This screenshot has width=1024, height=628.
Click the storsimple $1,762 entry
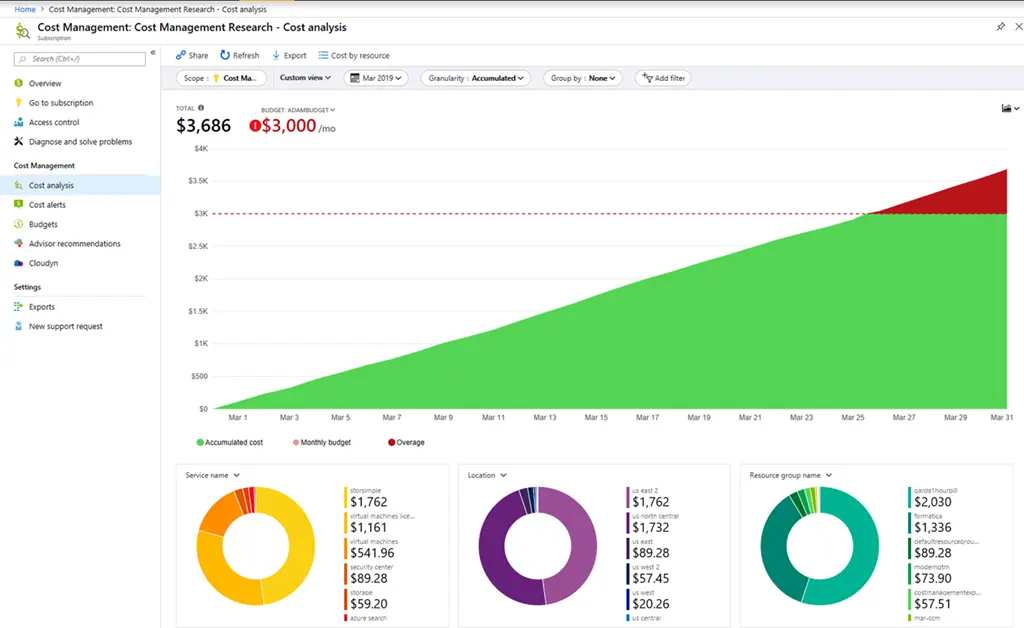click(368, 497)
